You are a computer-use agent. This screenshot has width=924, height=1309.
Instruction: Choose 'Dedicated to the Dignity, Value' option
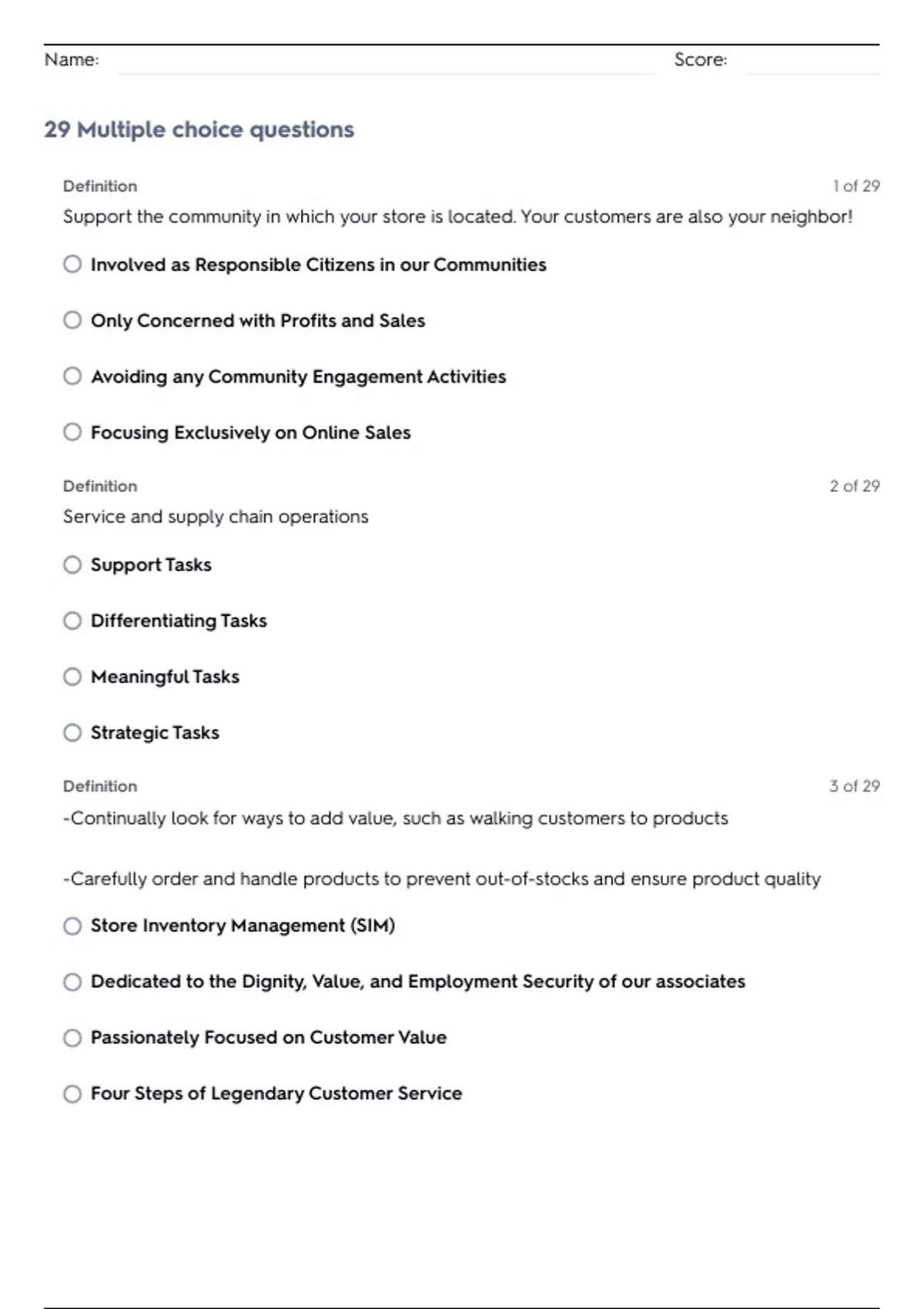[72, 982]
